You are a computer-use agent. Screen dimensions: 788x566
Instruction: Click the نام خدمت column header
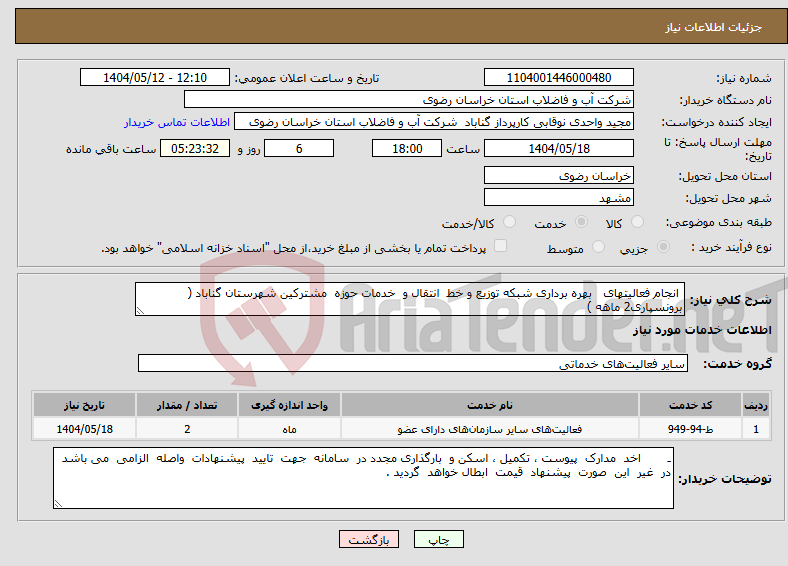pyautogui.click(x=489, y=405)
